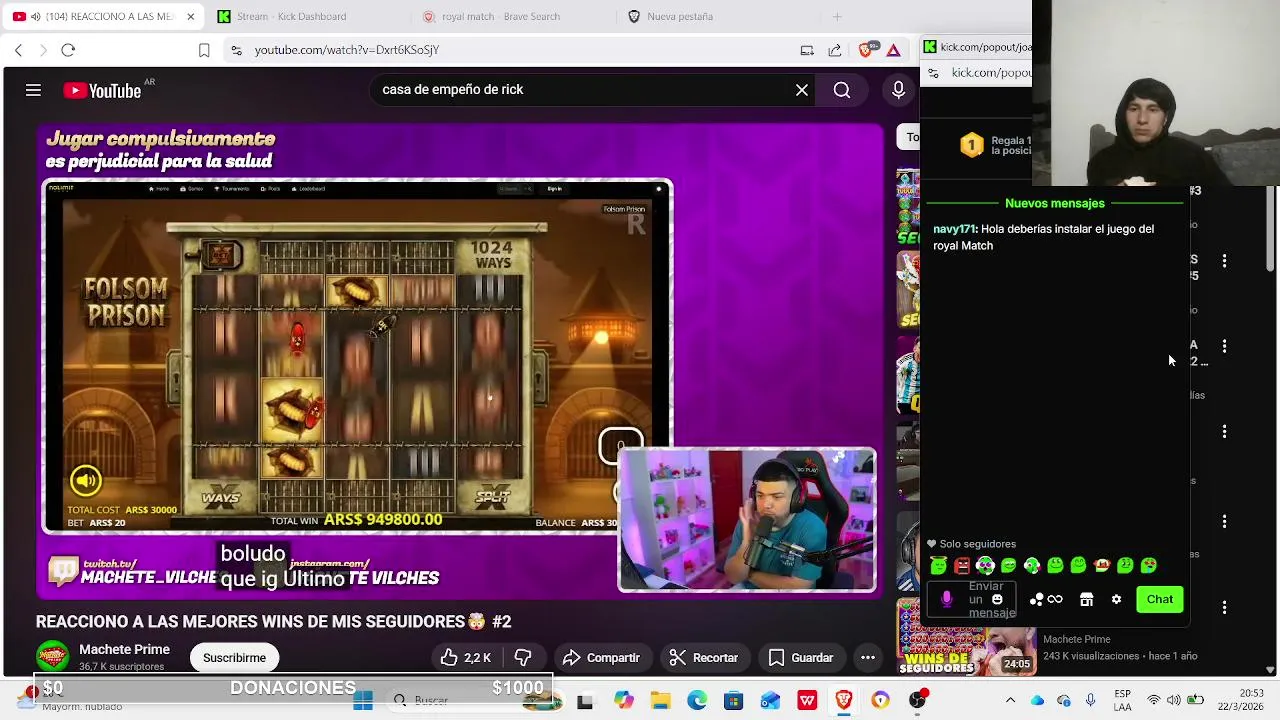Go to the YouTube home logo
This screenshot has height=720, width=1280.
point(103,91)
